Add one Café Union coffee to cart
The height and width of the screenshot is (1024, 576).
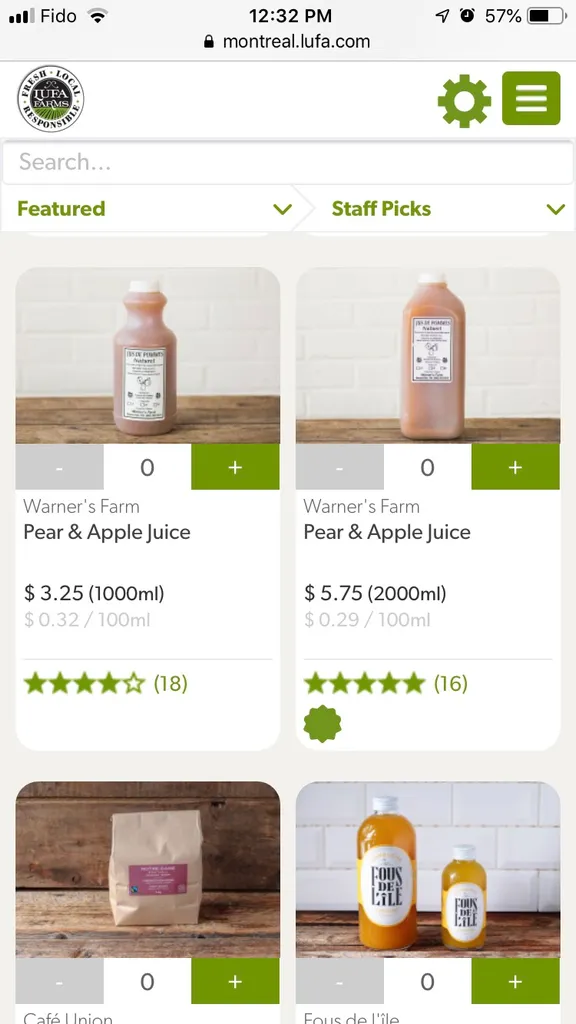point(235,982)
